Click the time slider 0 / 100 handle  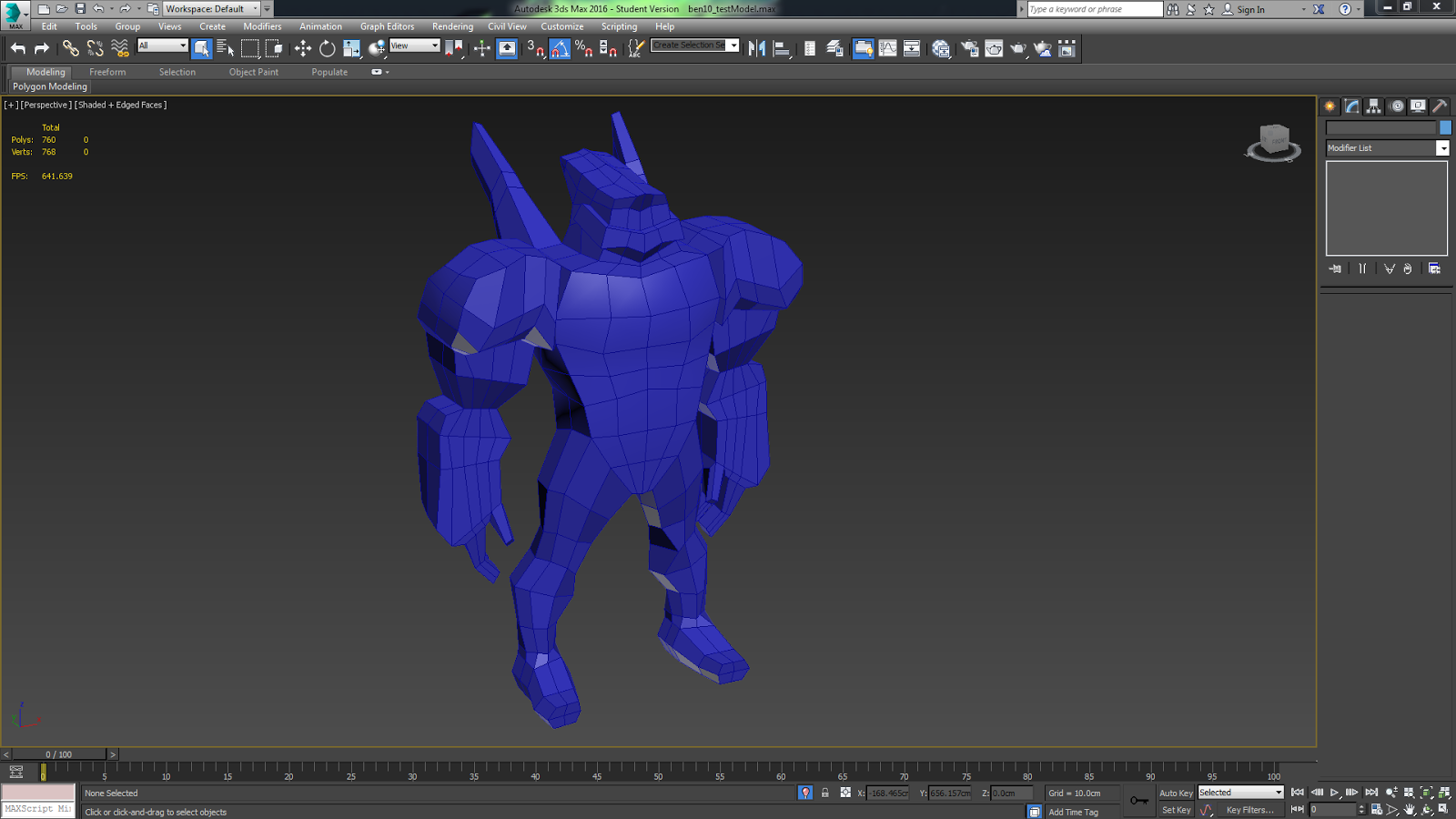(x=59, y=754)
